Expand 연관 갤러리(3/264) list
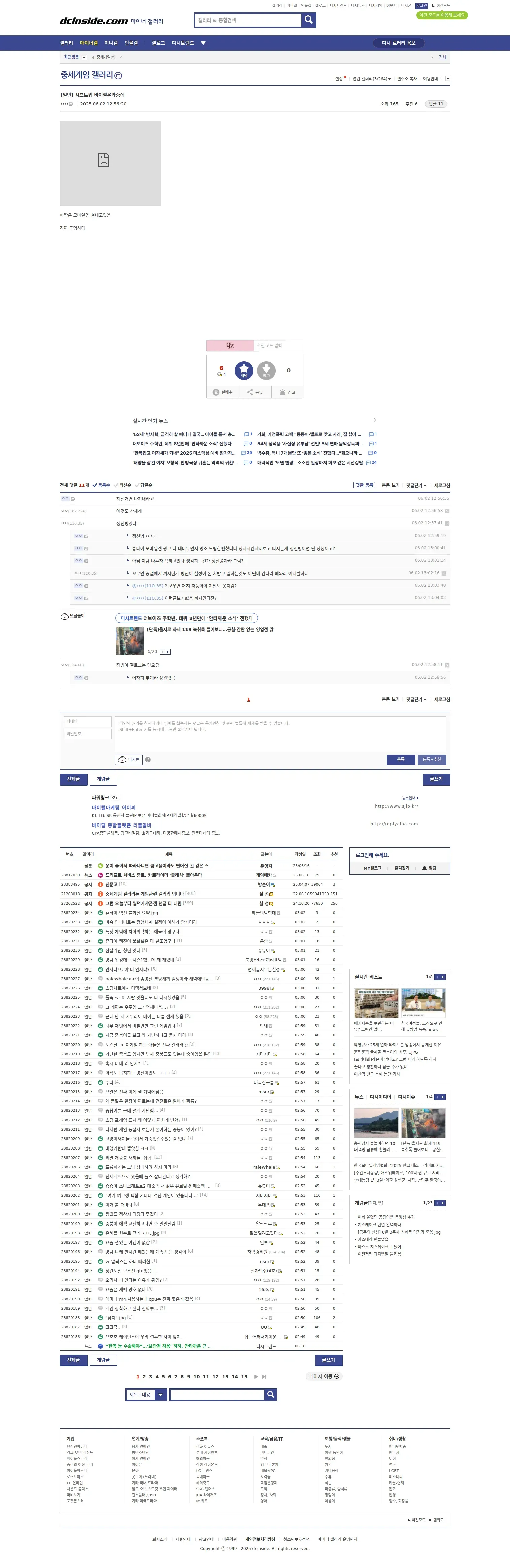510x1568 pixels. click(372, 78)
